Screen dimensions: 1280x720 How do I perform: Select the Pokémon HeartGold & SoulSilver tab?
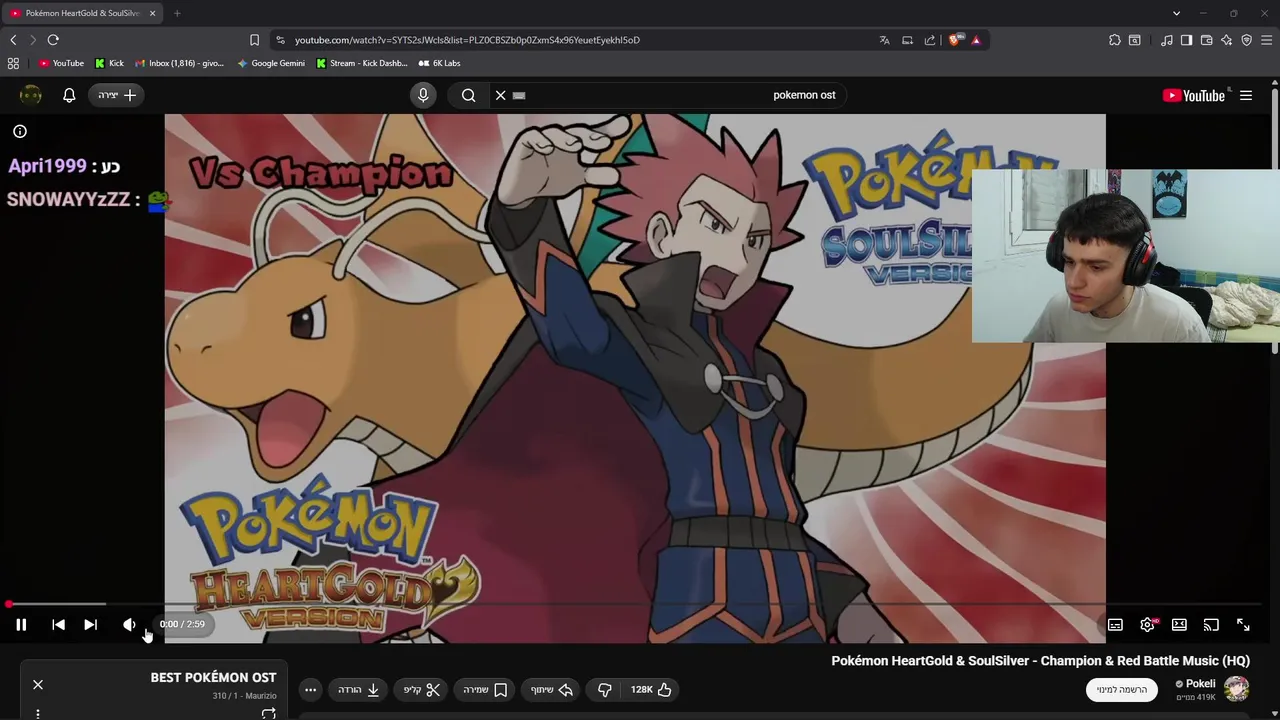82,13
